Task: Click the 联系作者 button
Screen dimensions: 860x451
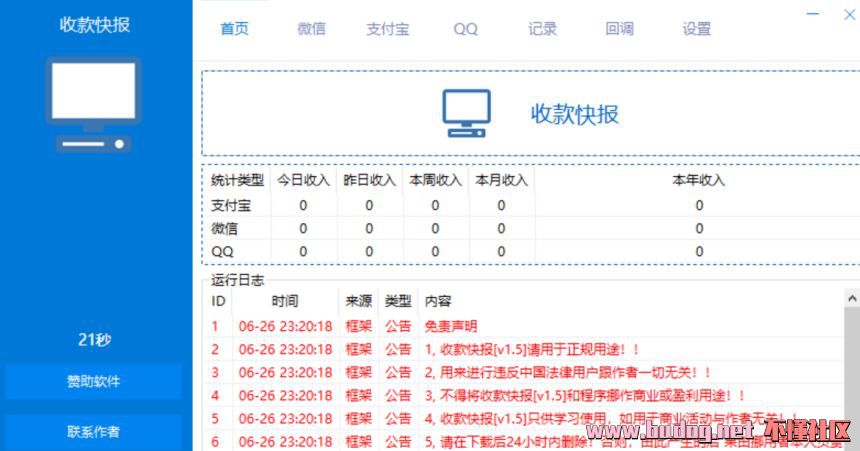Action: [x=94, y=432]
